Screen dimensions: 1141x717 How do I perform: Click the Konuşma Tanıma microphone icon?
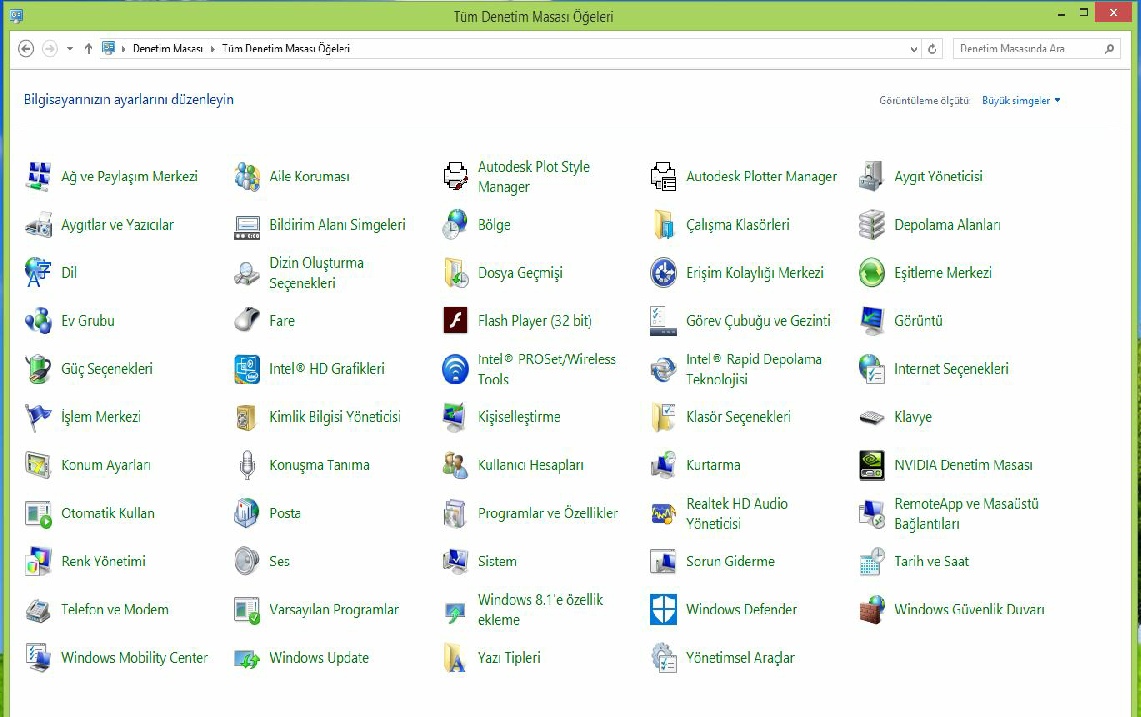[247, 465]
